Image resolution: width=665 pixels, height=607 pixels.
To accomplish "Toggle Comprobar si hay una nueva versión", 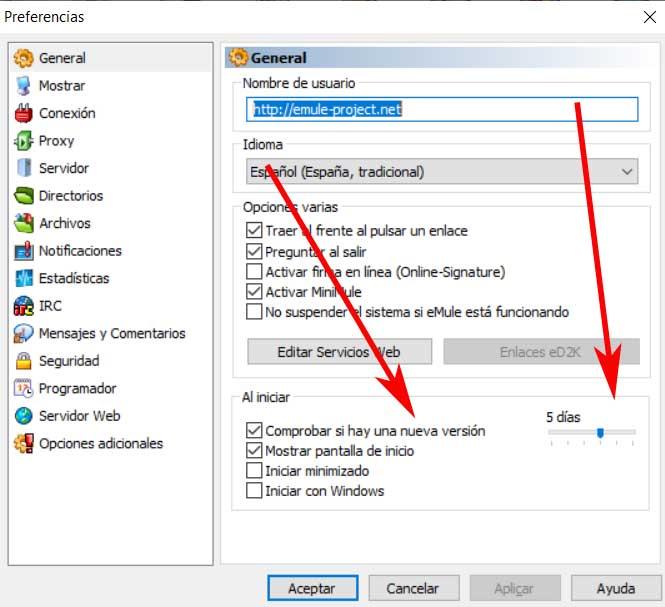I will tap(254, 431).
